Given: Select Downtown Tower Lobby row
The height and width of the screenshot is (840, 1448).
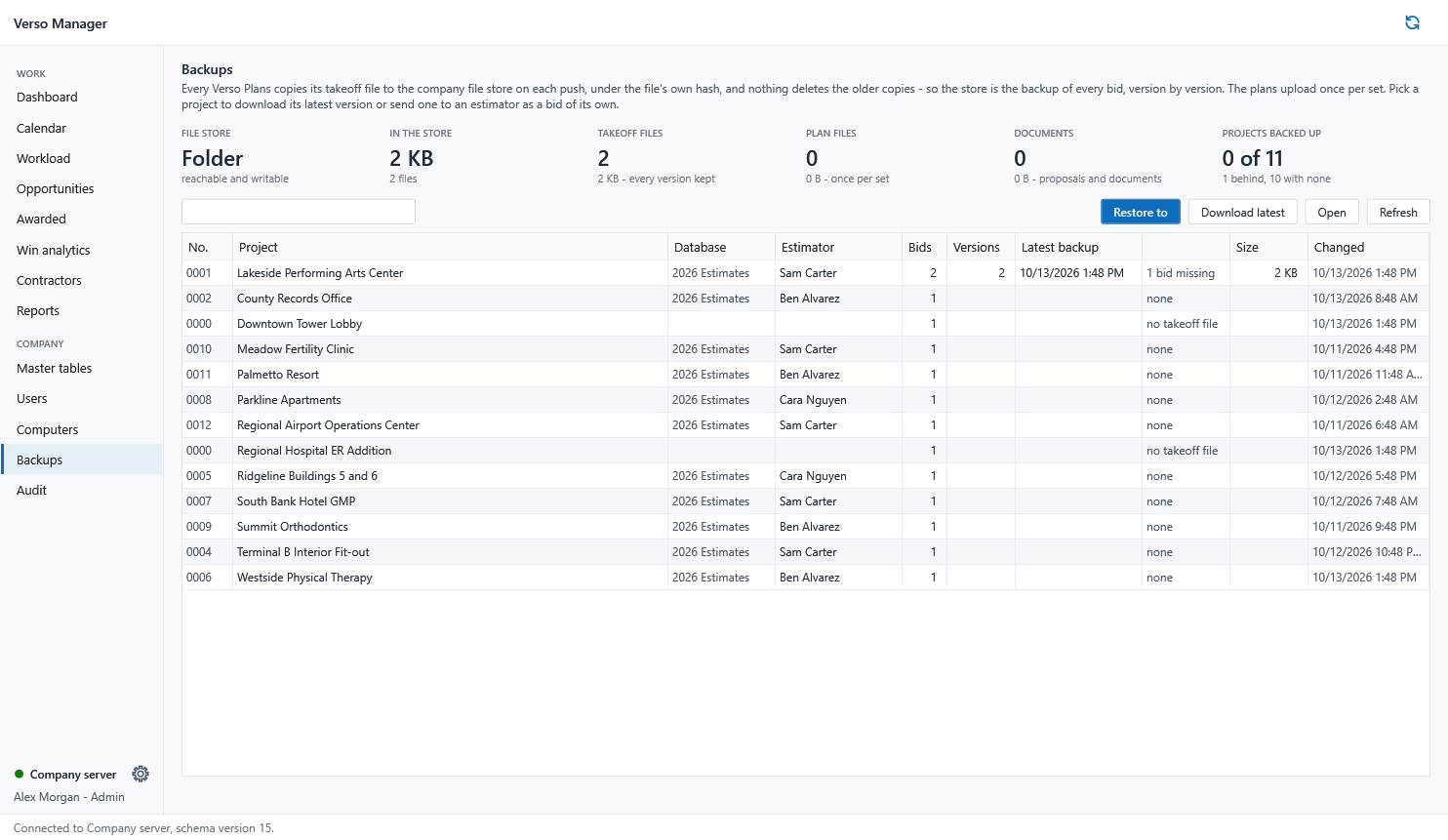Looking at the screenshot, I should 805,324.
